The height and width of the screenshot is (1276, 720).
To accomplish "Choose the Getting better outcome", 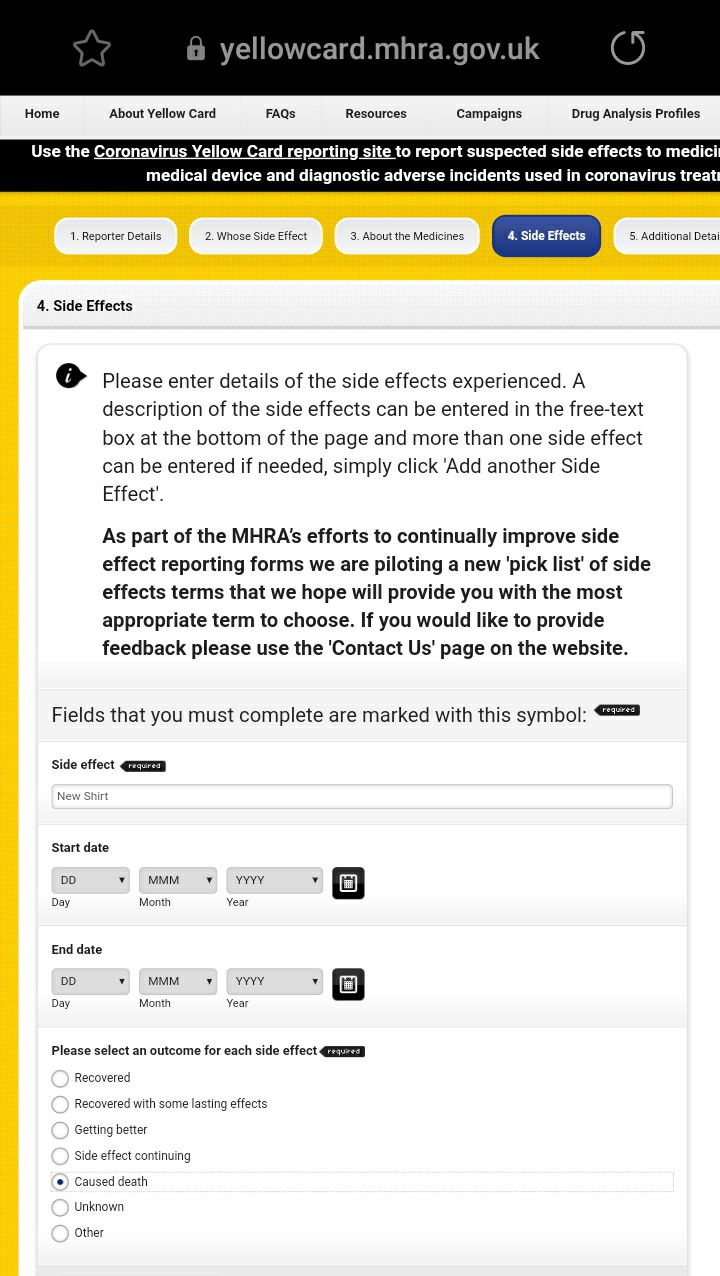I will 60,1130.
